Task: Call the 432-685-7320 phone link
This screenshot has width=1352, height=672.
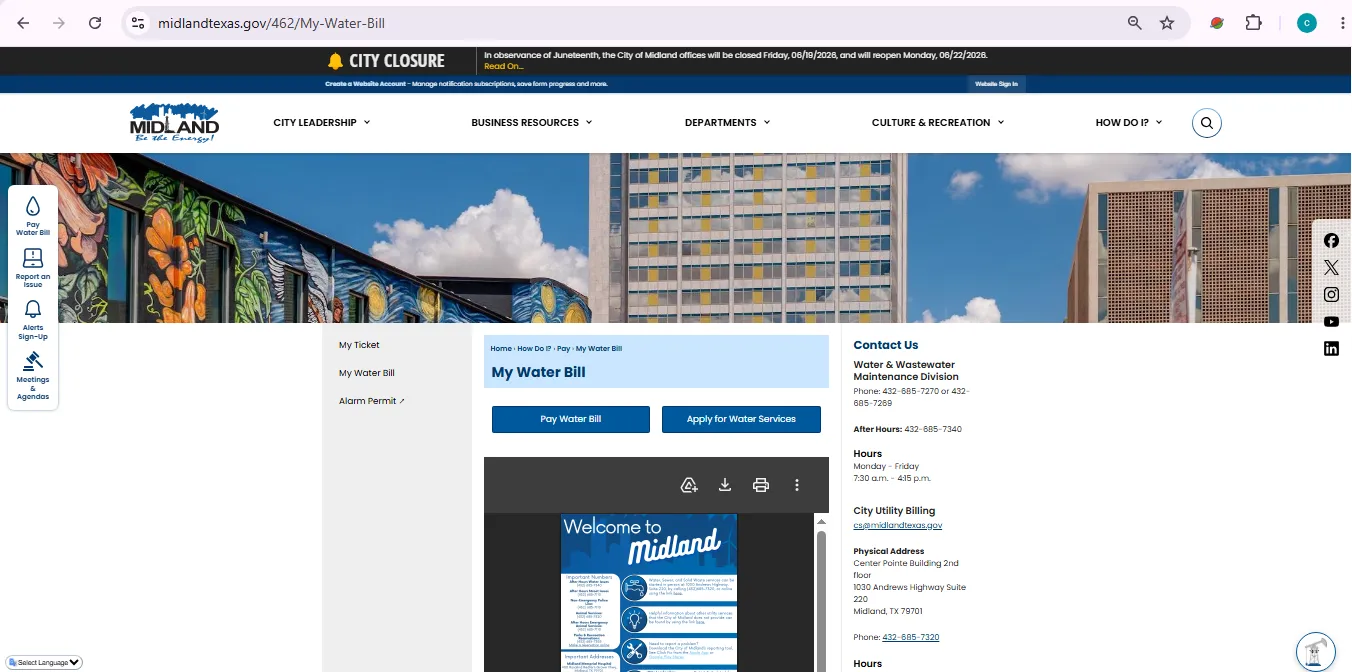Action: (910, 637)
